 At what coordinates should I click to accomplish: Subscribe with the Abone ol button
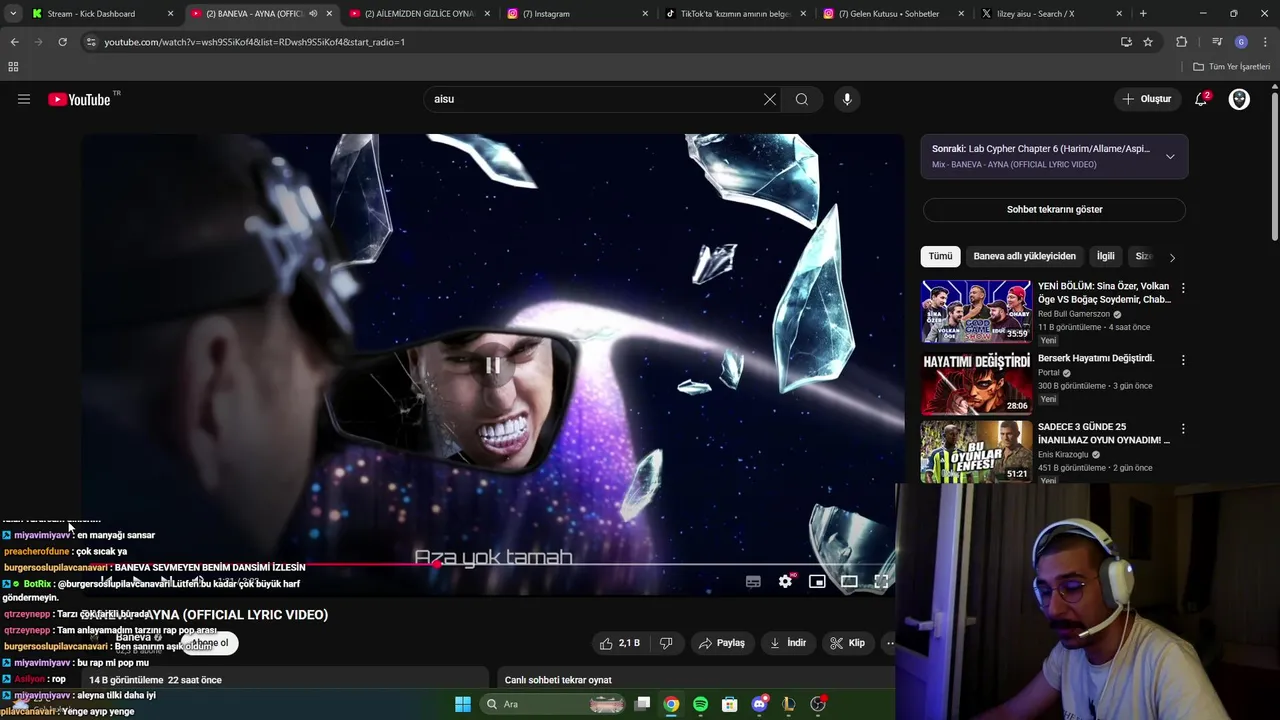pos(210,643)
